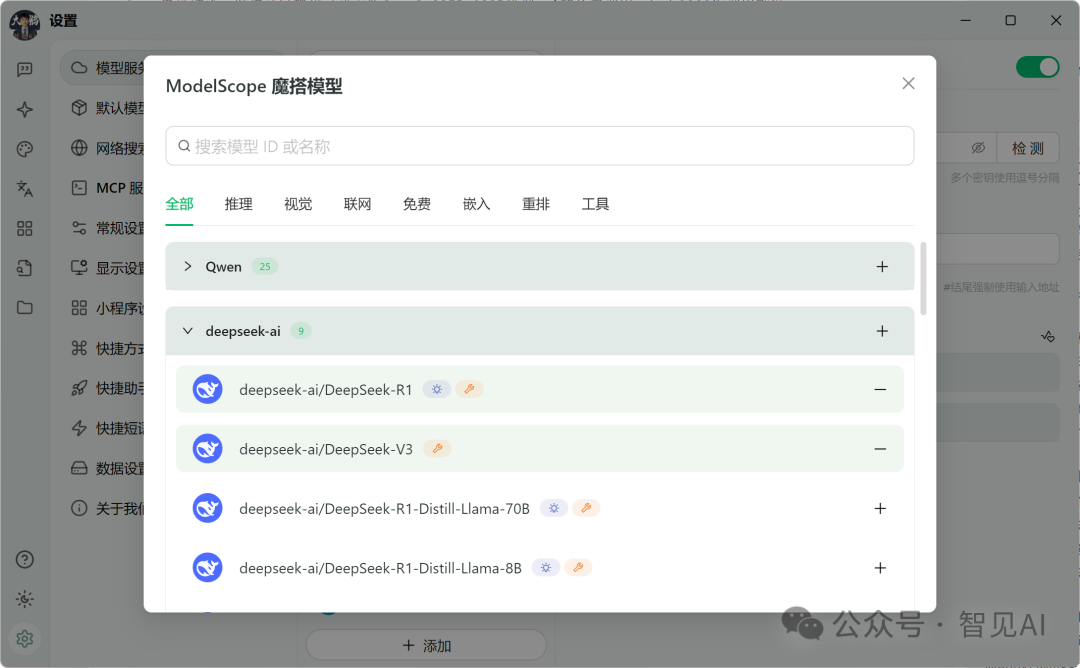Open the knowledge base sidebar icon
Screen dimensions: 1080x668
click(25, 268)
